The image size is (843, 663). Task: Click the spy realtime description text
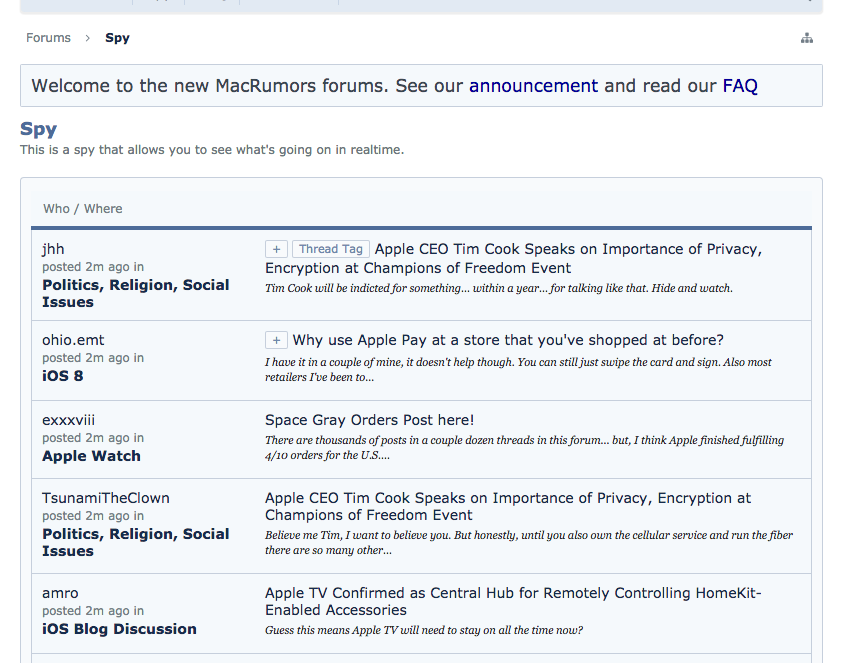pyautogui.click(x=212, y=149)
